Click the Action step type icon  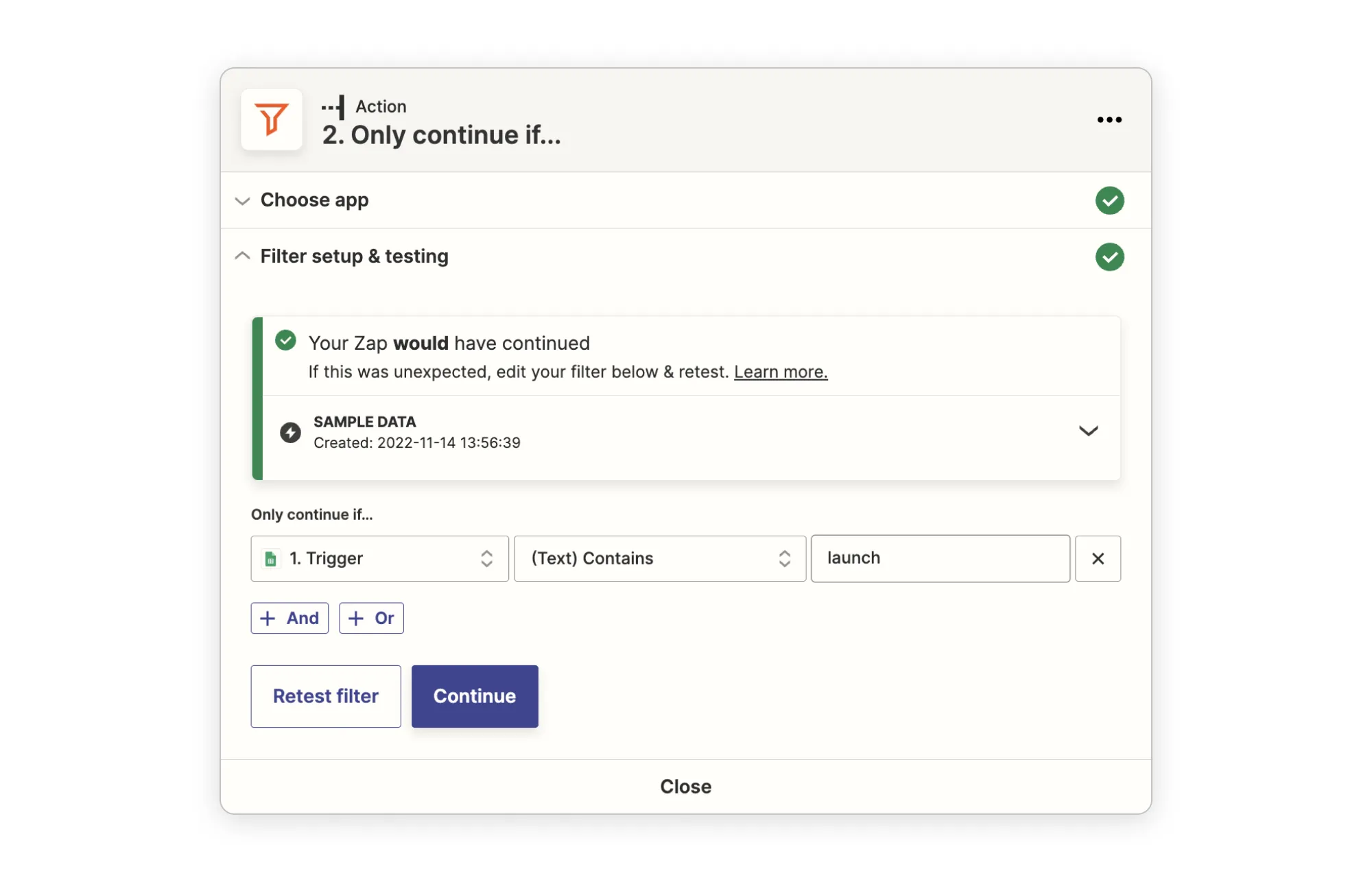click(x=333, y=107)
